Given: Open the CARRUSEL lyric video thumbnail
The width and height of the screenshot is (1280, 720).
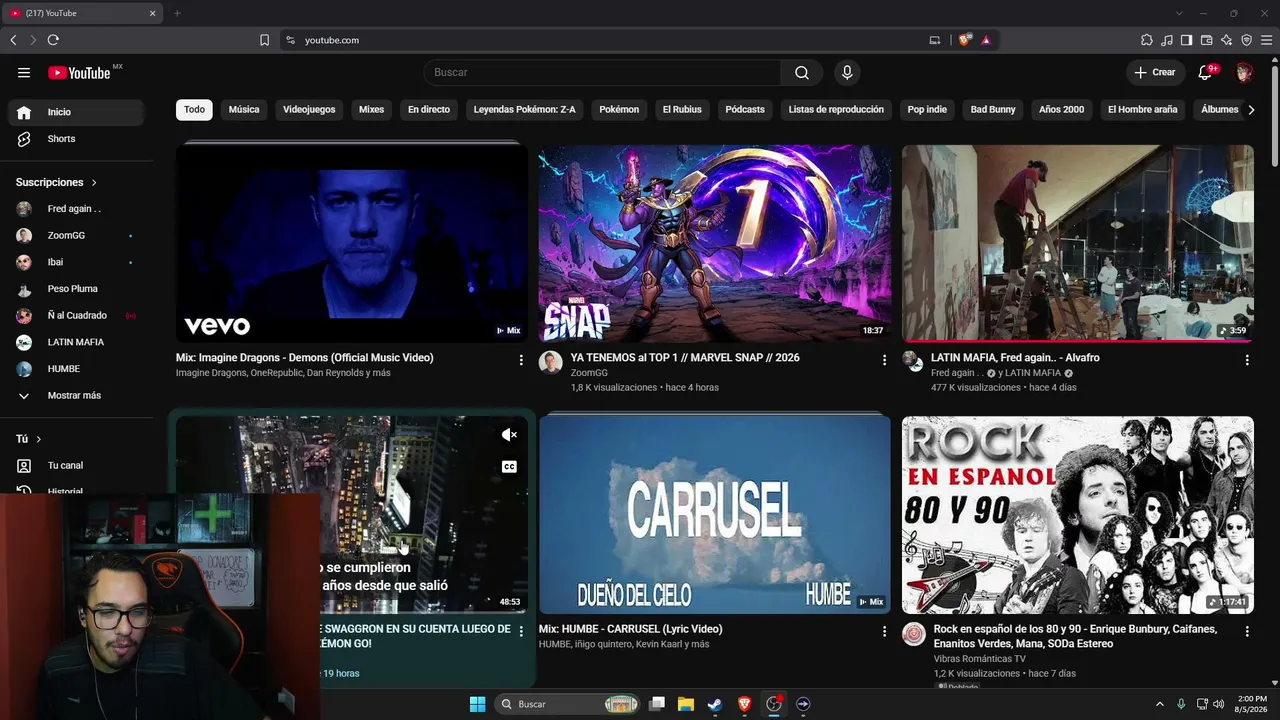Looking at the screenshot, I should point(715,515).
